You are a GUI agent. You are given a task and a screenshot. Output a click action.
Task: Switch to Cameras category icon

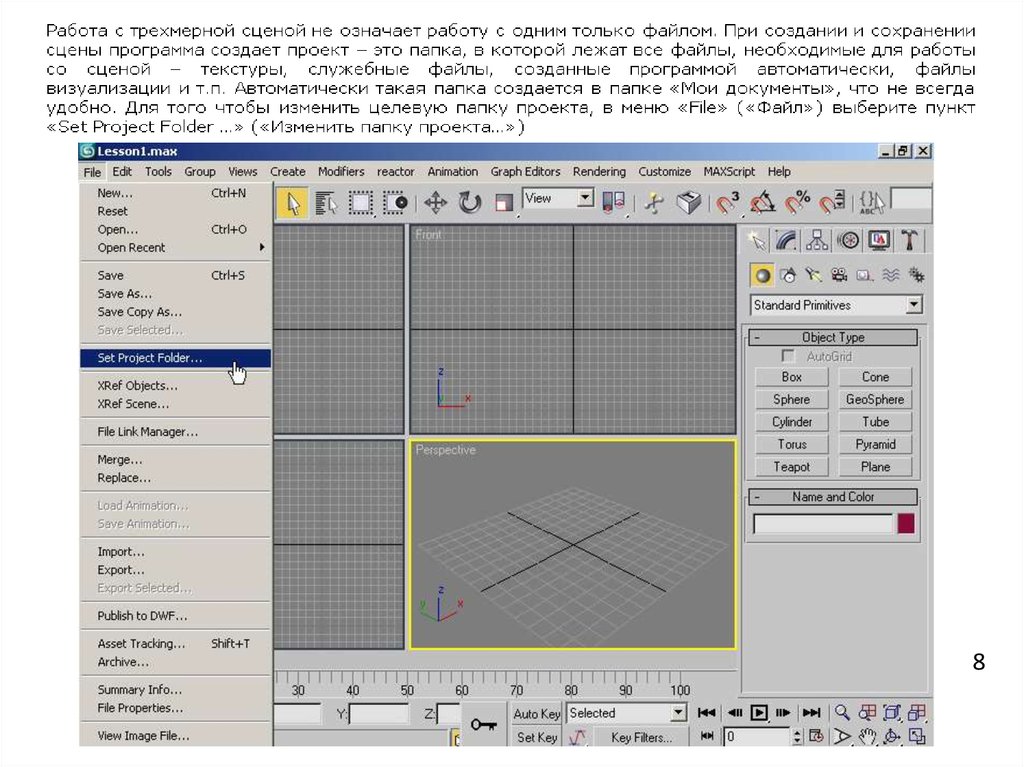point(840,275)
